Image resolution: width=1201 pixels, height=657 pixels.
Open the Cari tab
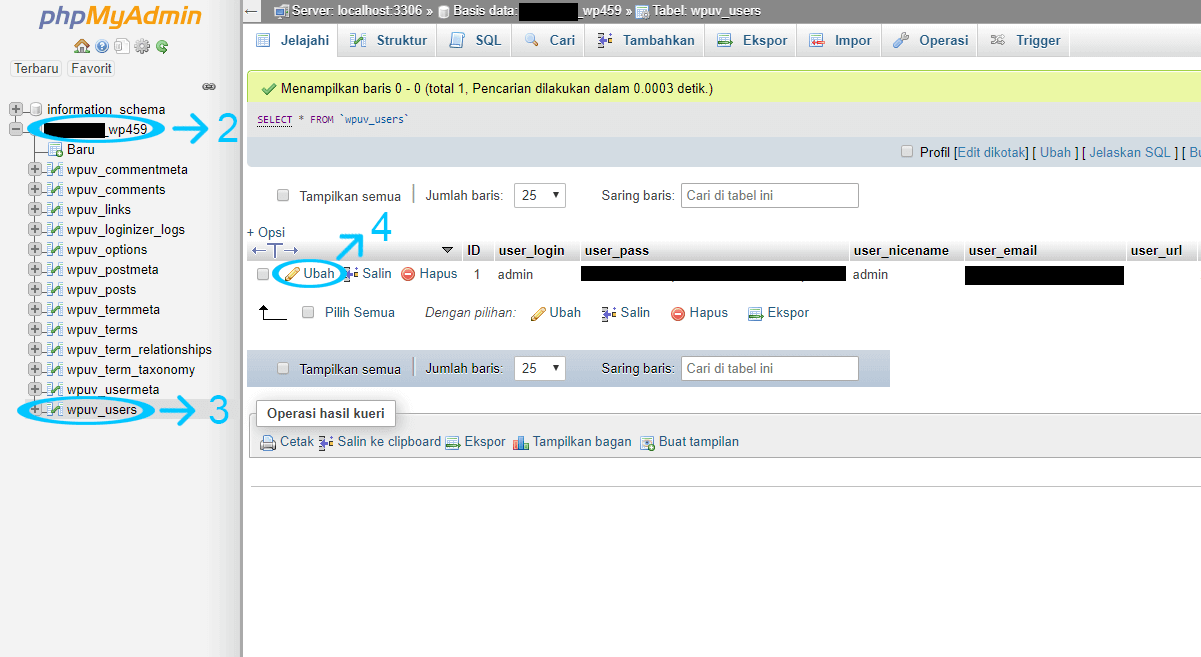pos(548,40)
